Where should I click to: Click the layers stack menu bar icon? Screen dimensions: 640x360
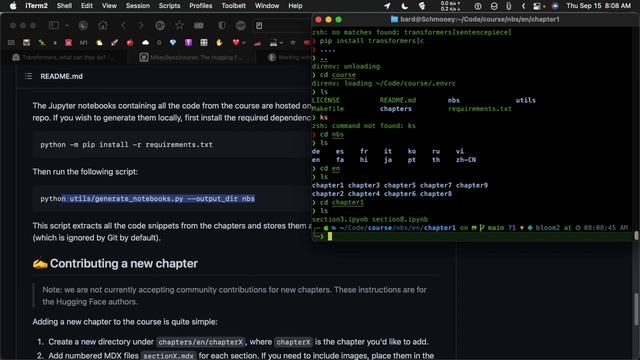pos(494,6)
